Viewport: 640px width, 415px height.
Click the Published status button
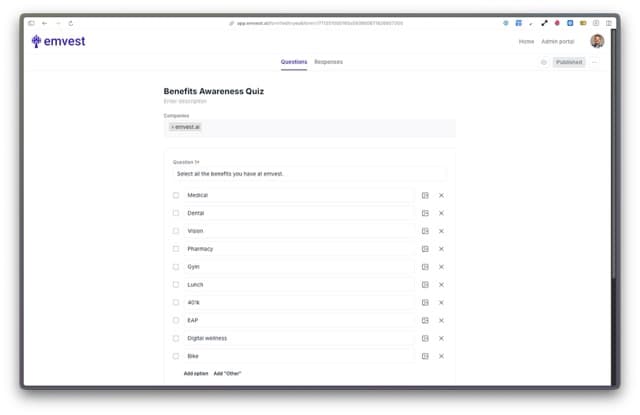(569, 62)
